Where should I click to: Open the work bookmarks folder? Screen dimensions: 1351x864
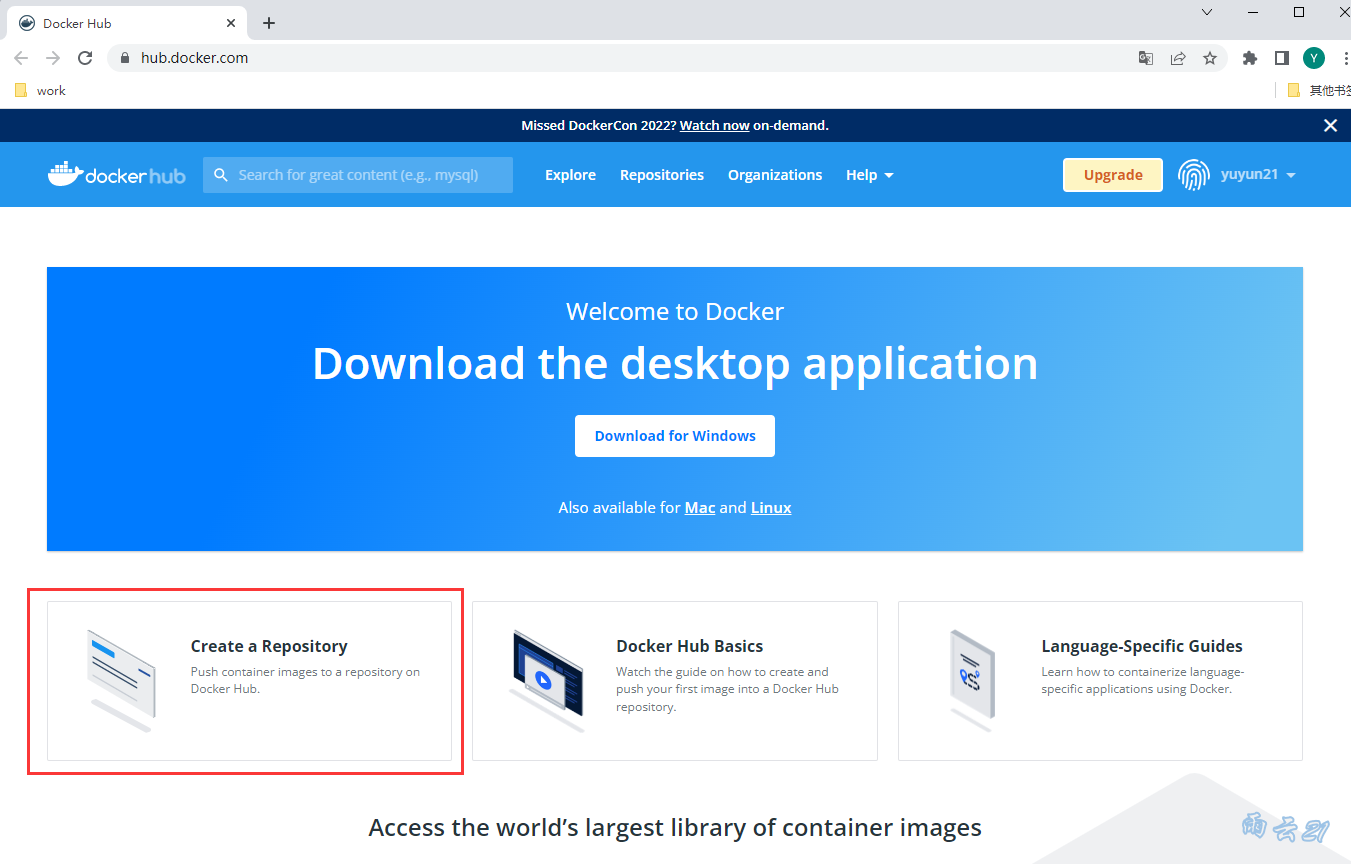[40, 90]
